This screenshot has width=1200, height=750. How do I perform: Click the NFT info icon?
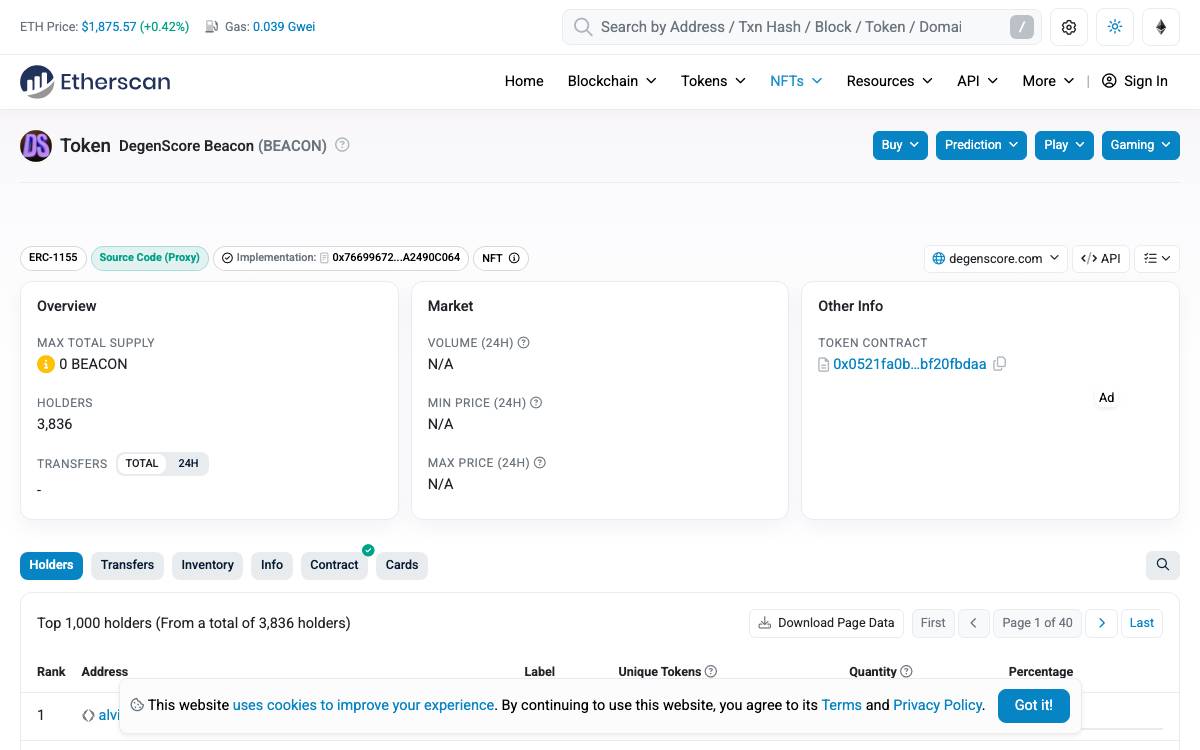click(x=514, y=258)
